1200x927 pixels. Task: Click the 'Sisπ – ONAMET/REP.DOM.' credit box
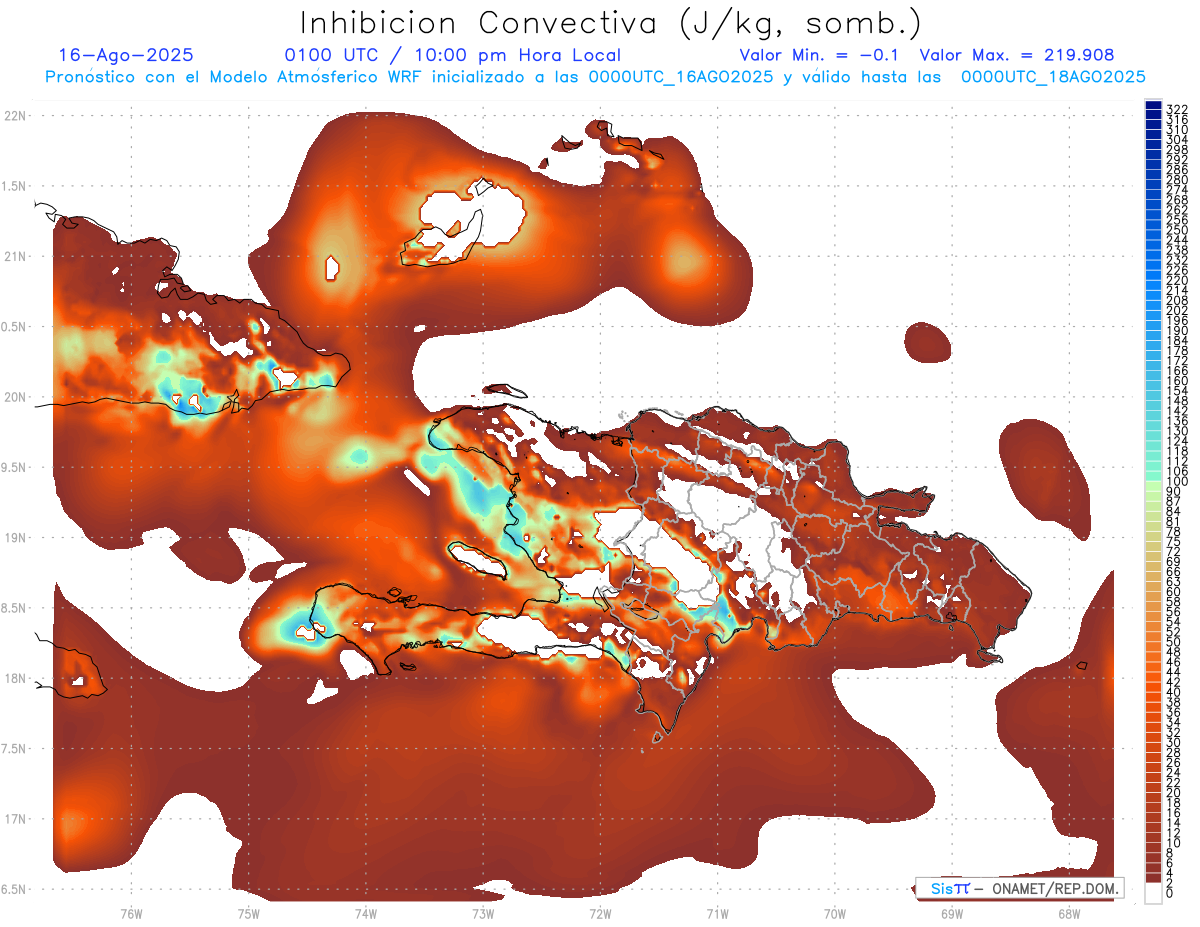[x=1019, y=888]
